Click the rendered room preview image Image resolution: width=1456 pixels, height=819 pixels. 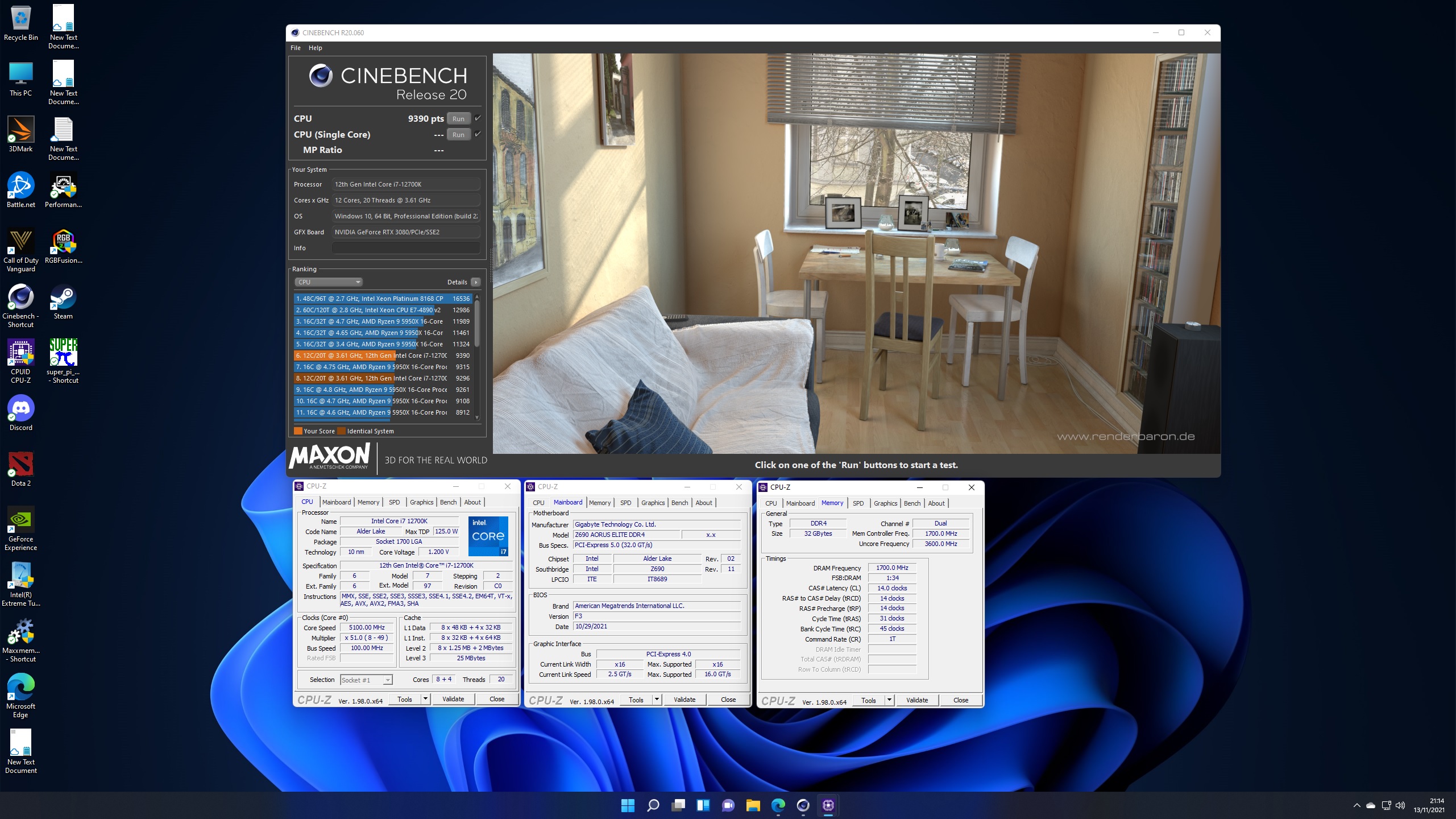(856, 254)
